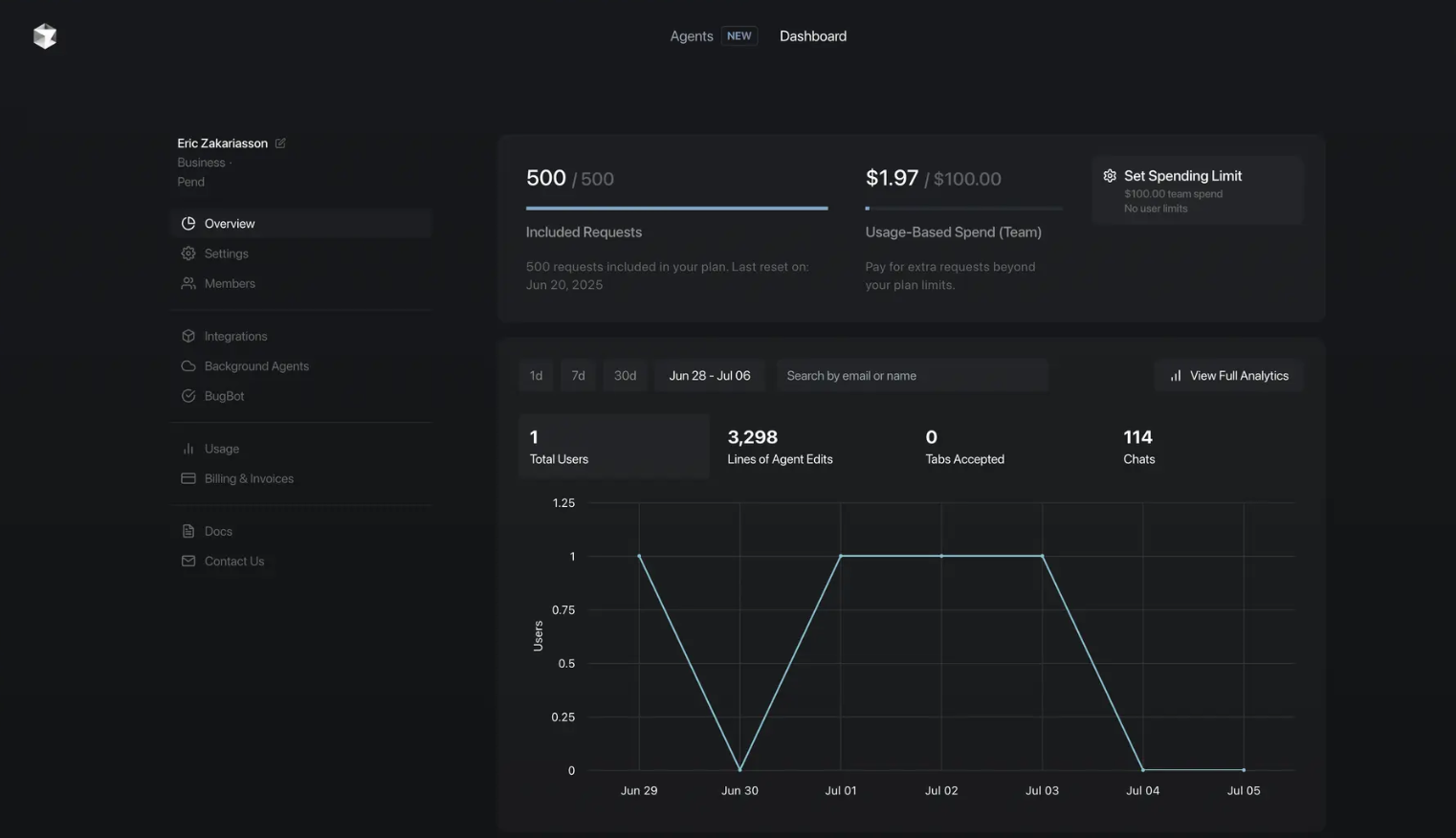Open the BugBot page
1456x838 pixels.
click(223, 395)
